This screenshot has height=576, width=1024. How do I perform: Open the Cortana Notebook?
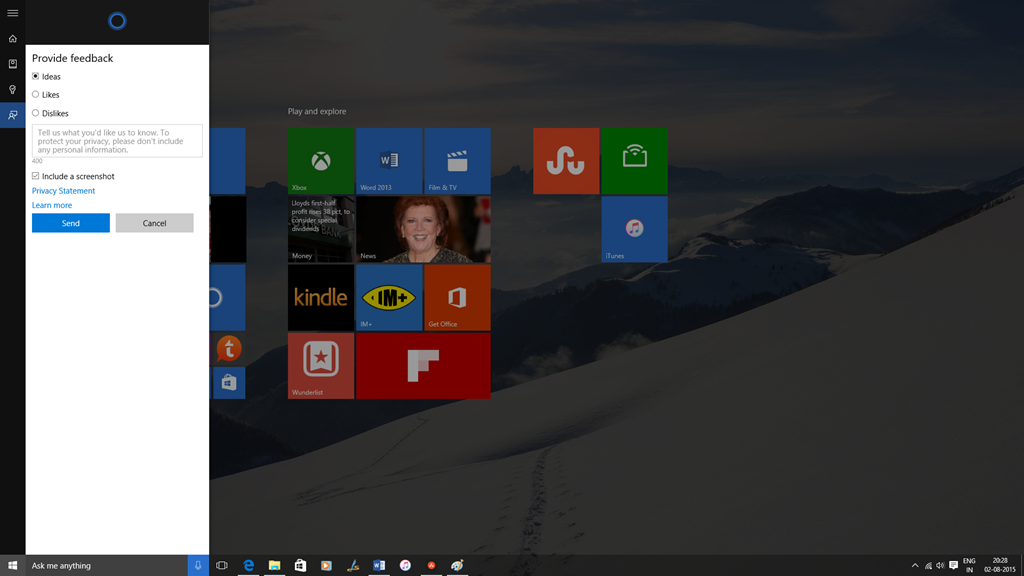point(12,63)
